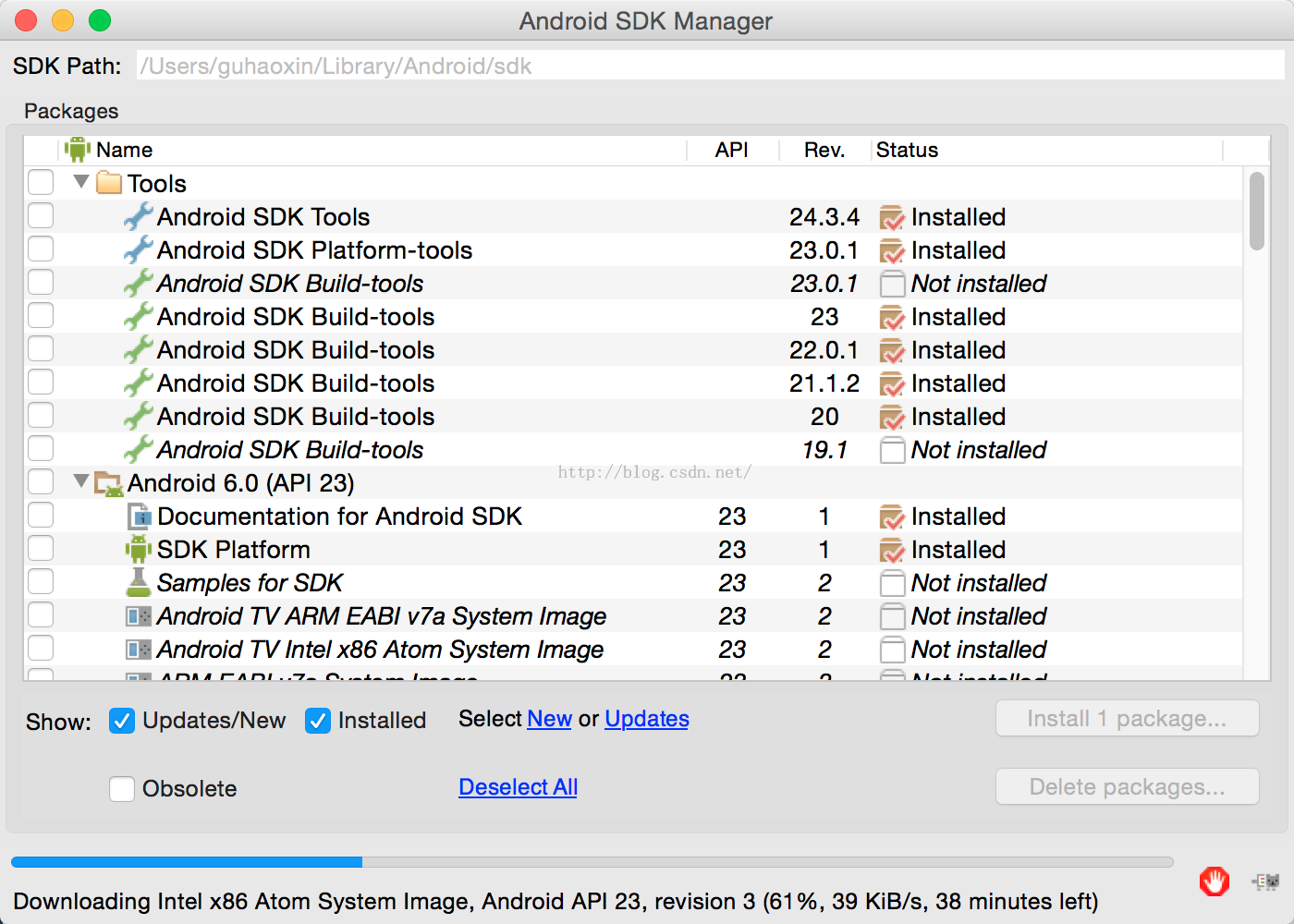The width and height of the screenshot is (1294, 924).
Task: Click the wrench icon of Android SDK Tools
Action: click(x=139, y=216)
